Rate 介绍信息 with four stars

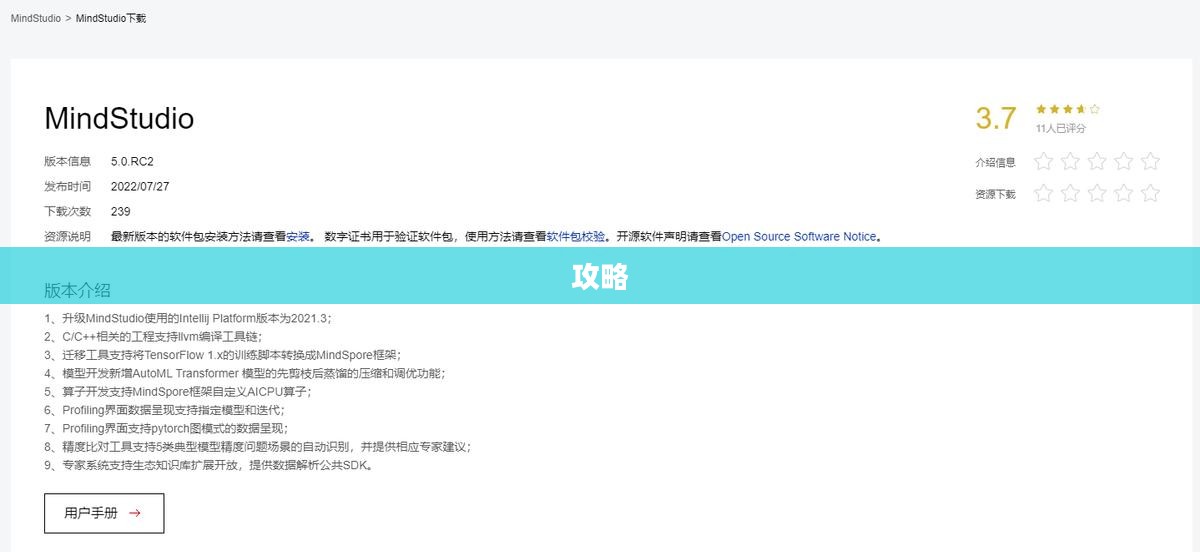point(1124,161)
